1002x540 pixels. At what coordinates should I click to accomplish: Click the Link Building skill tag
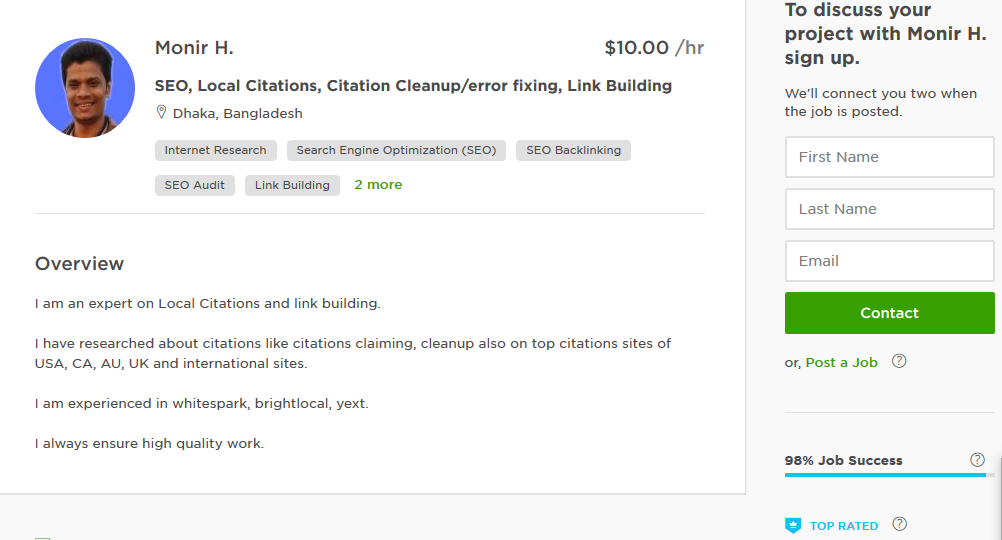pyautogui.click(x=292, y=185)
